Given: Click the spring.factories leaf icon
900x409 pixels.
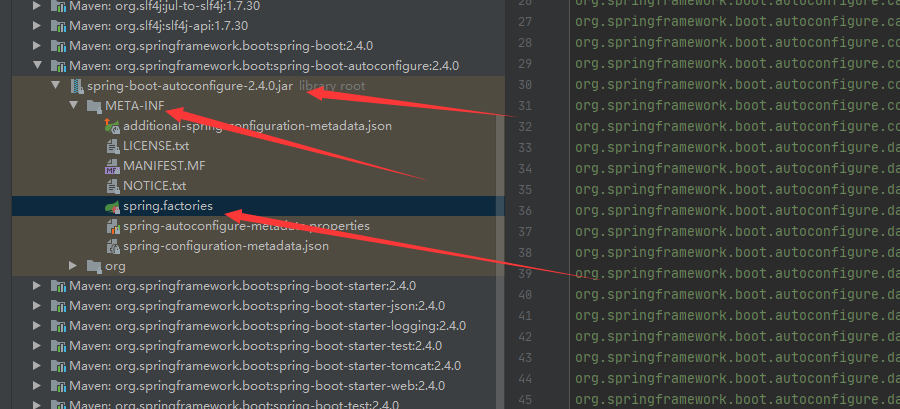Looking at the screenshot, I should pos(112,207).
